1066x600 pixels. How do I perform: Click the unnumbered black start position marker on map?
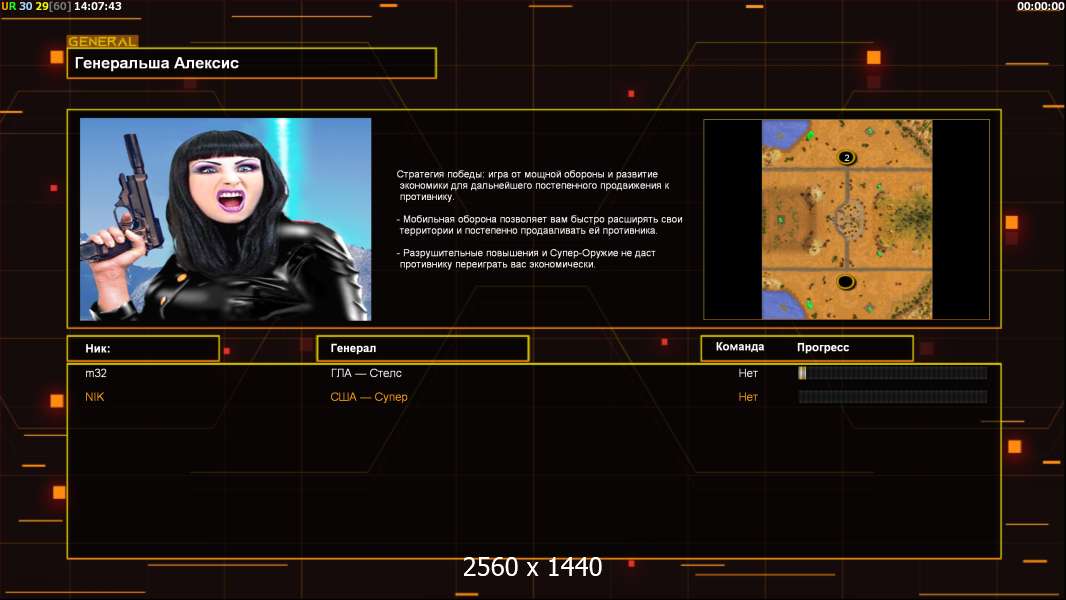[x=847, y=282]
